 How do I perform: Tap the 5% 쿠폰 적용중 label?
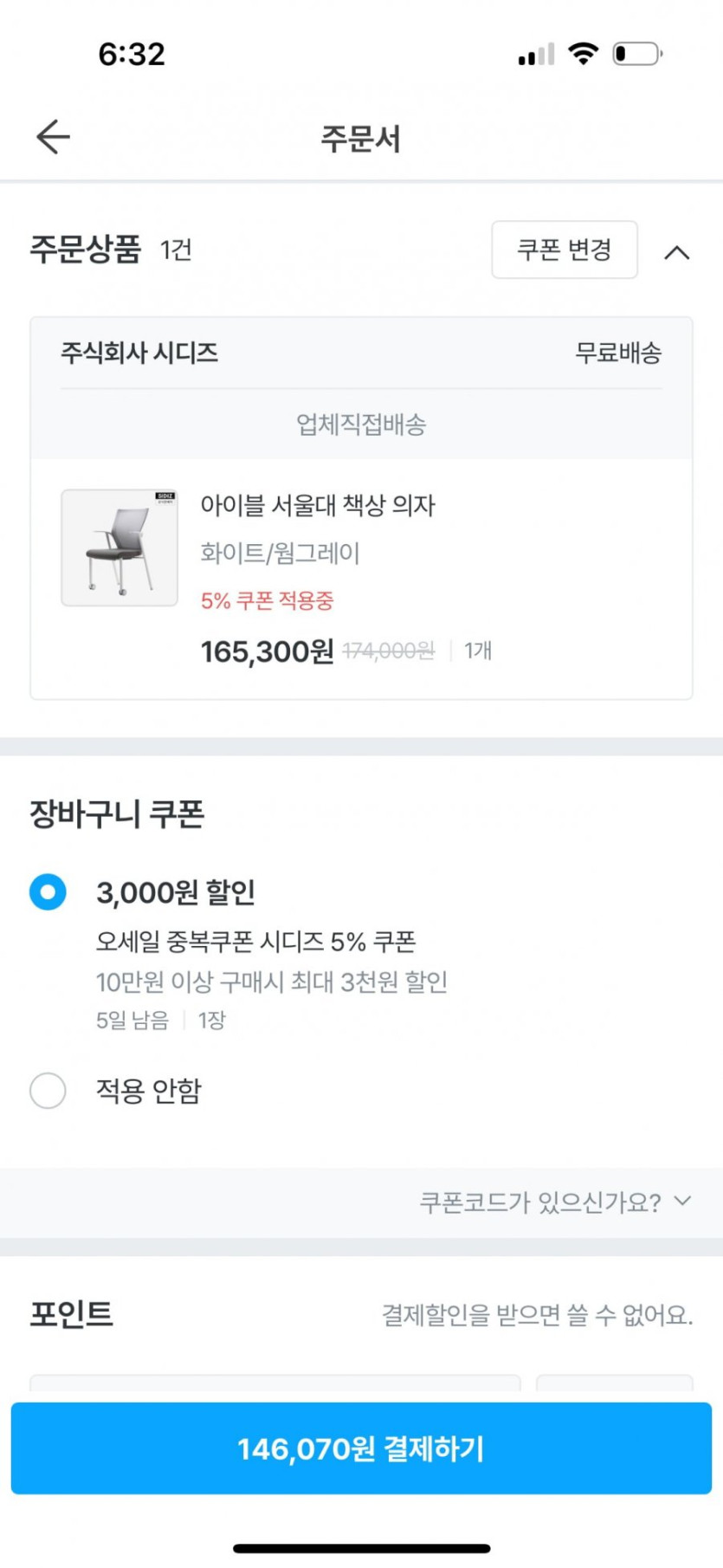(x=267, y=600)
